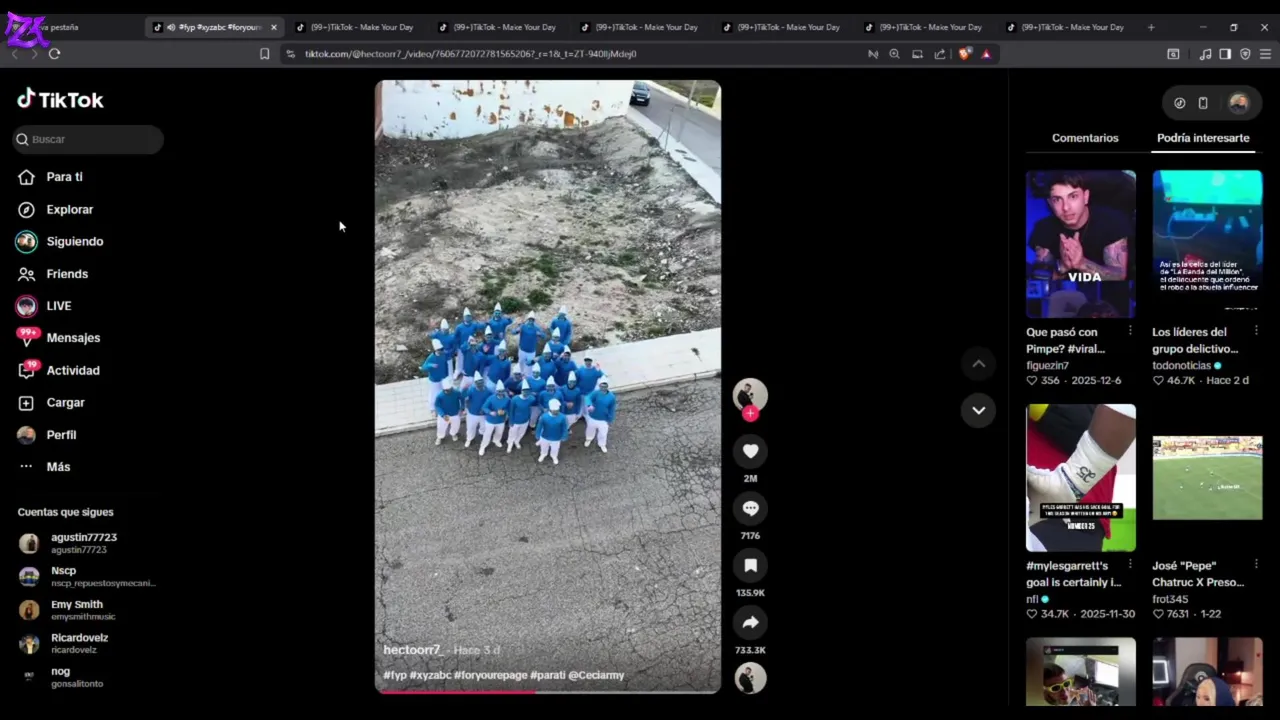The width and height of the screenshot is (1280, 720).
Task: Like the video with heart icon
Action: 750,451
